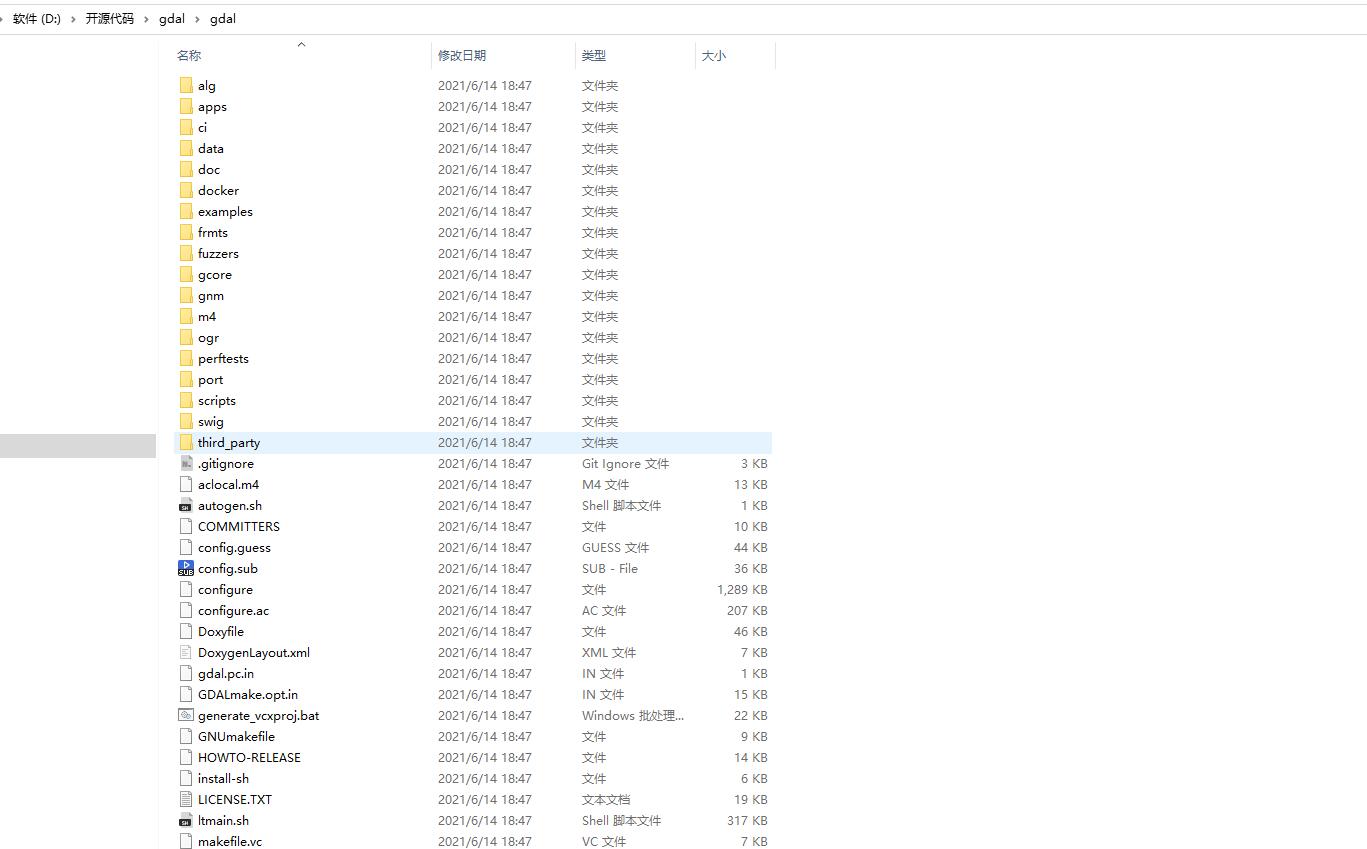Click the swig folder icon
The image size is (1367, 849).
click(186, 421)
